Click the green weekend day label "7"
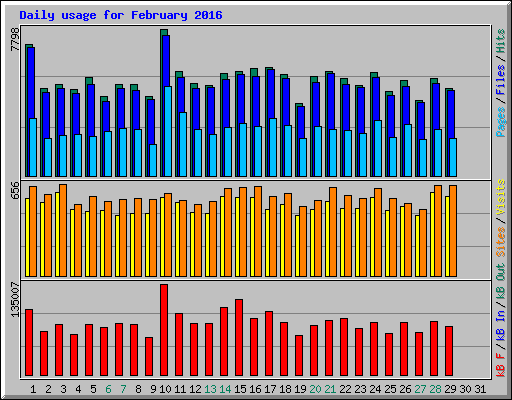512x400 pixels. (x=123, y=389)
